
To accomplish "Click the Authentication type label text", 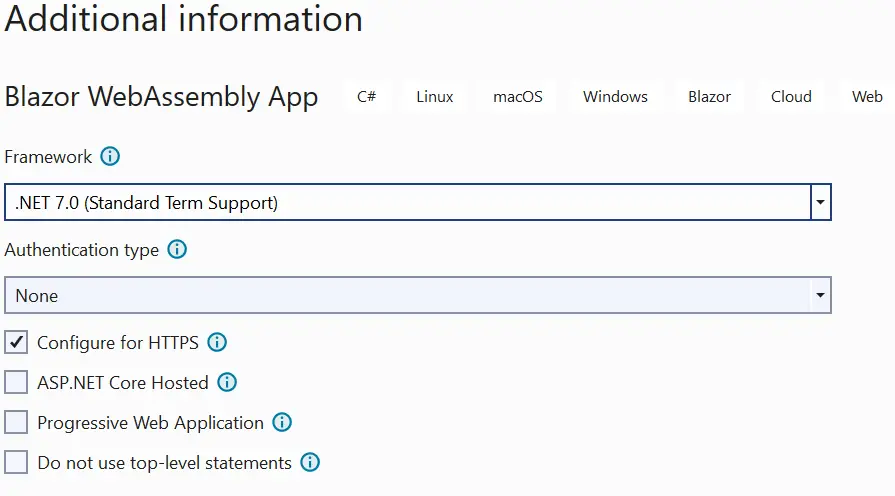I will (x=82, y=250).
